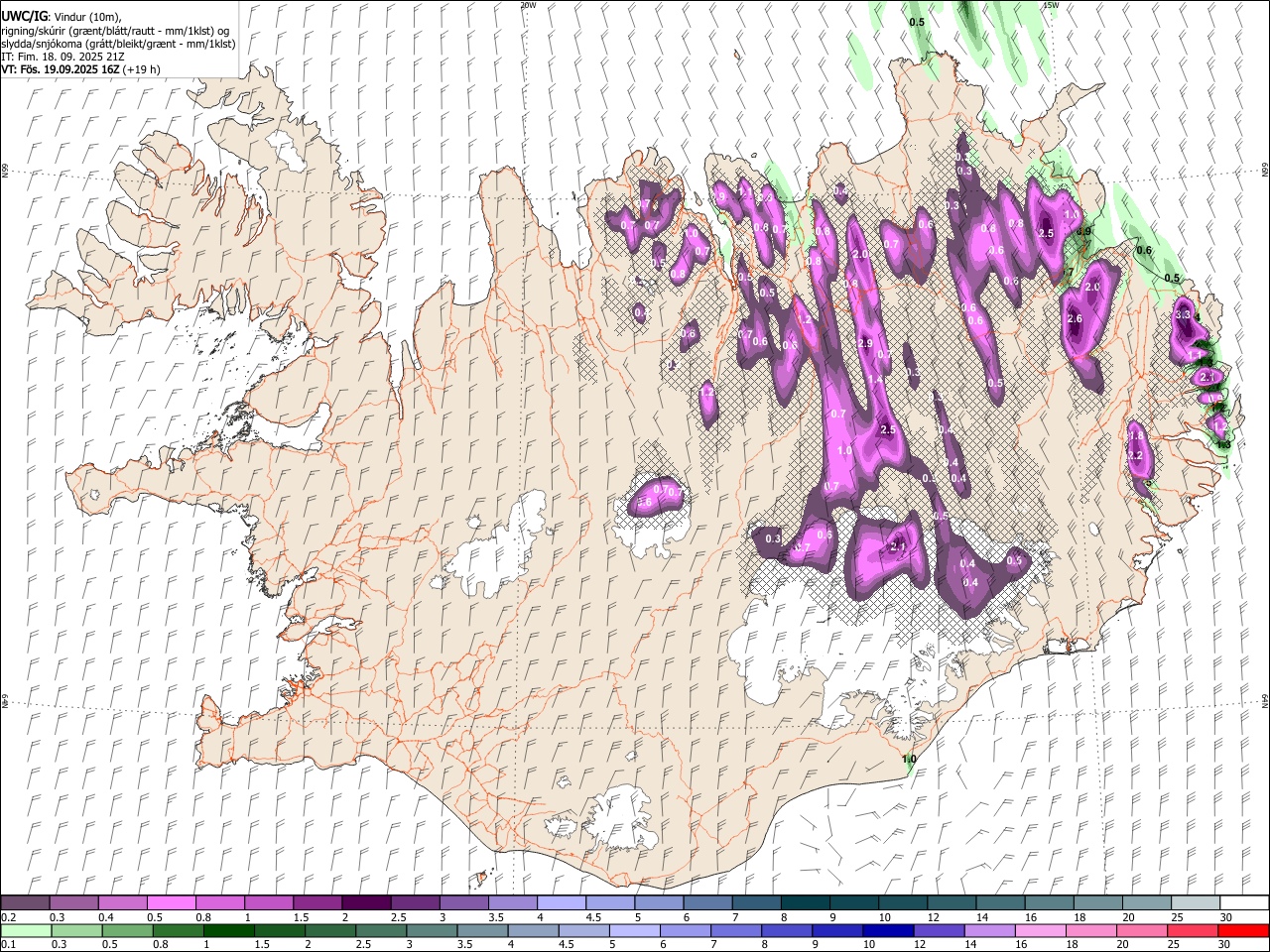This screenshot has width=1270, height=952.
Task: Pick the violet 12 swatch in lower legend row
Action: pyautogui.click(x=938, y=930)
